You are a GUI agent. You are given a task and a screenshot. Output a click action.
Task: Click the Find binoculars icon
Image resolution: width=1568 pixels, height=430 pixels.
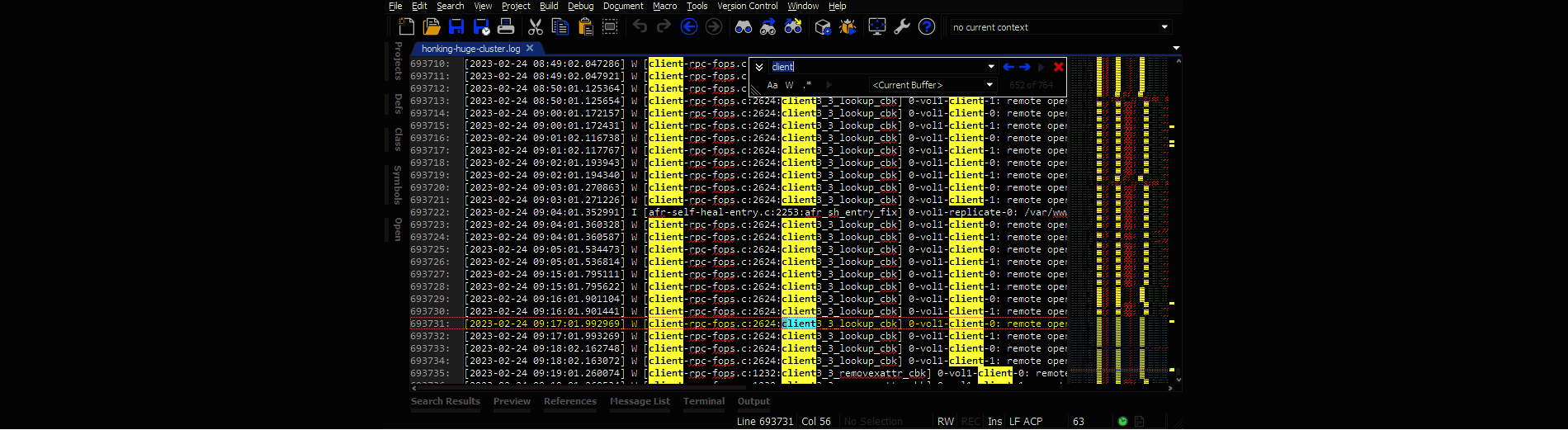[x=744, y=27]
